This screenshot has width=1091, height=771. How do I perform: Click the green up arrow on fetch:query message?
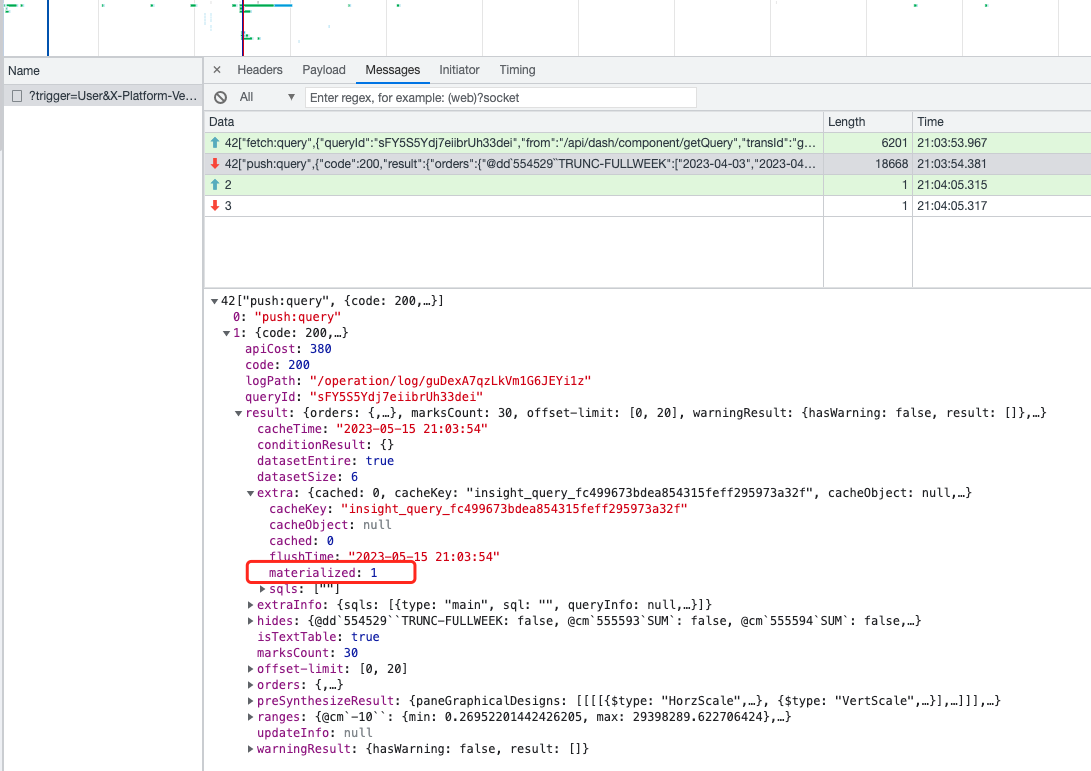214,143
